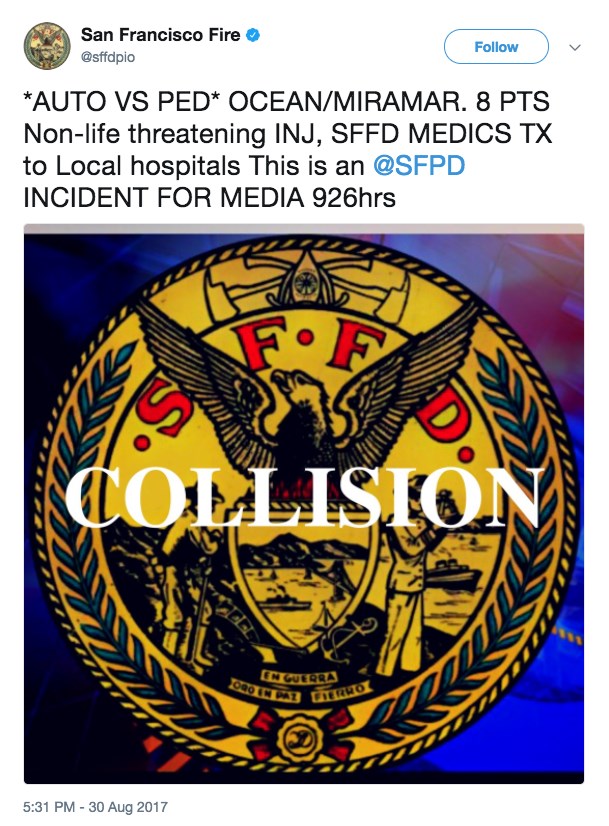Open the @sffdpio handle link
Image resolution: width=609 pixels, height=826 pixels.
[x=108, y=57]
